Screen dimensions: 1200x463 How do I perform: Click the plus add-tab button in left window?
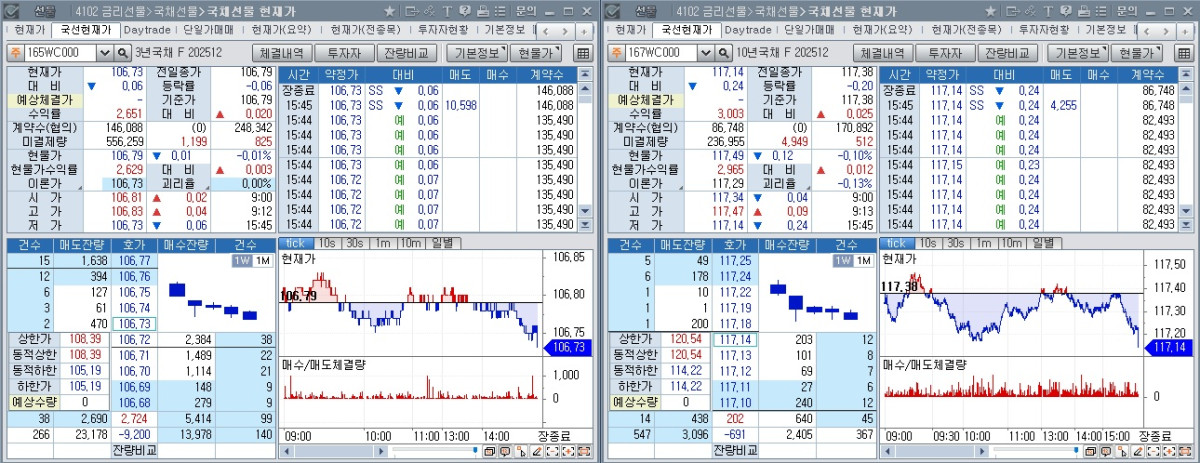click(584, 31)
